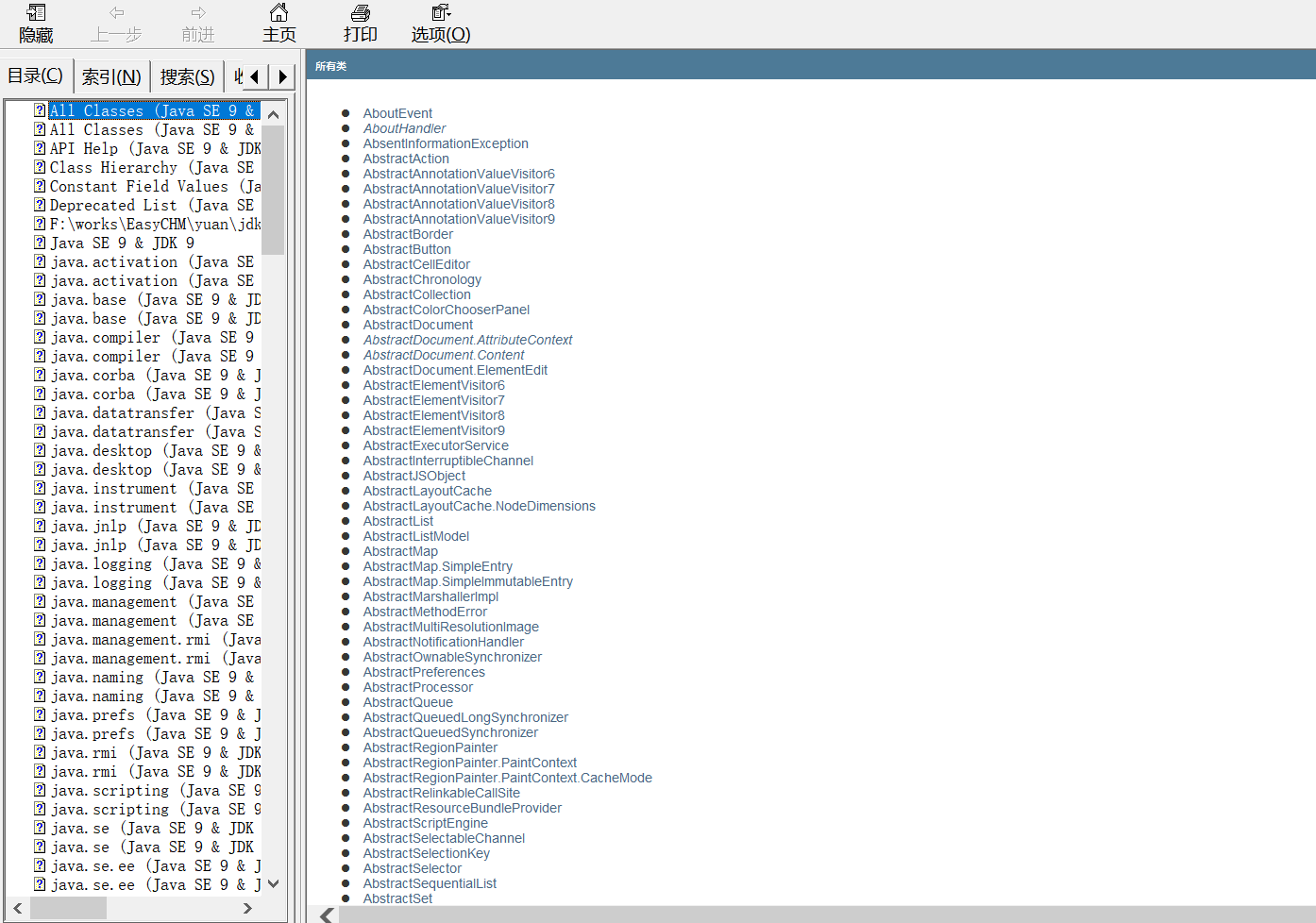Open the AbstractChronology link
1316x923 pixels.
(422, 279)
